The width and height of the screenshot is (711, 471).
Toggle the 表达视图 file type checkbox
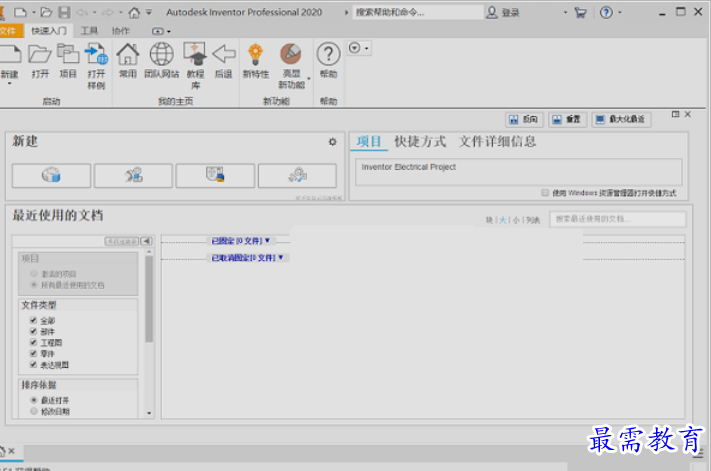coord(33,364)
